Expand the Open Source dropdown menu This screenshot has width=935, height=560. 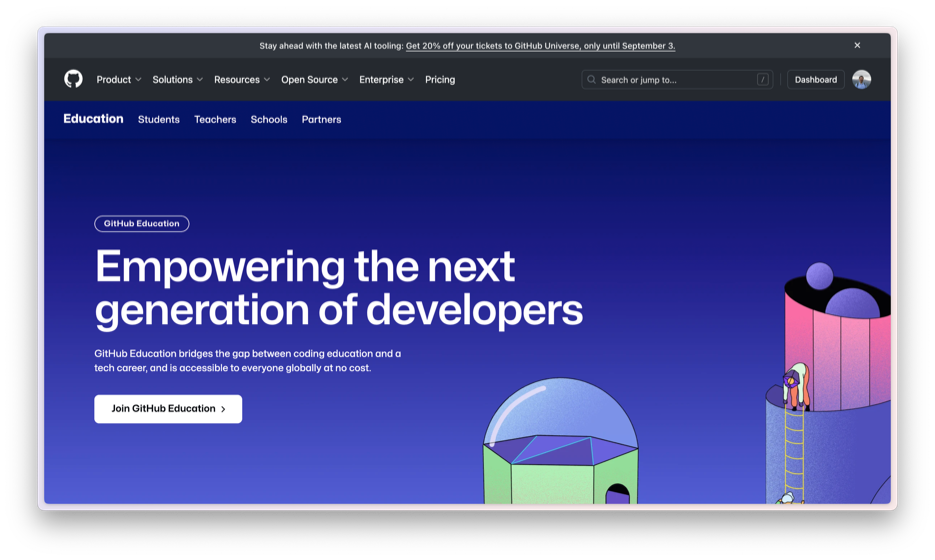click(314, 79)
